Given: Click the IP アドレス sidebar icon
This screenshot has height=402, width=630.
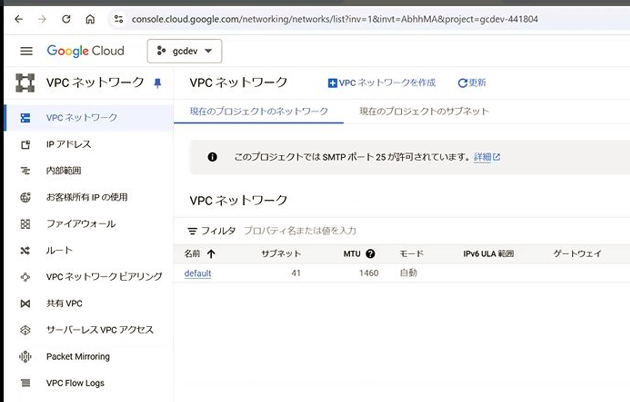Looking at the screenshot, I should click(x=26, y=144).
